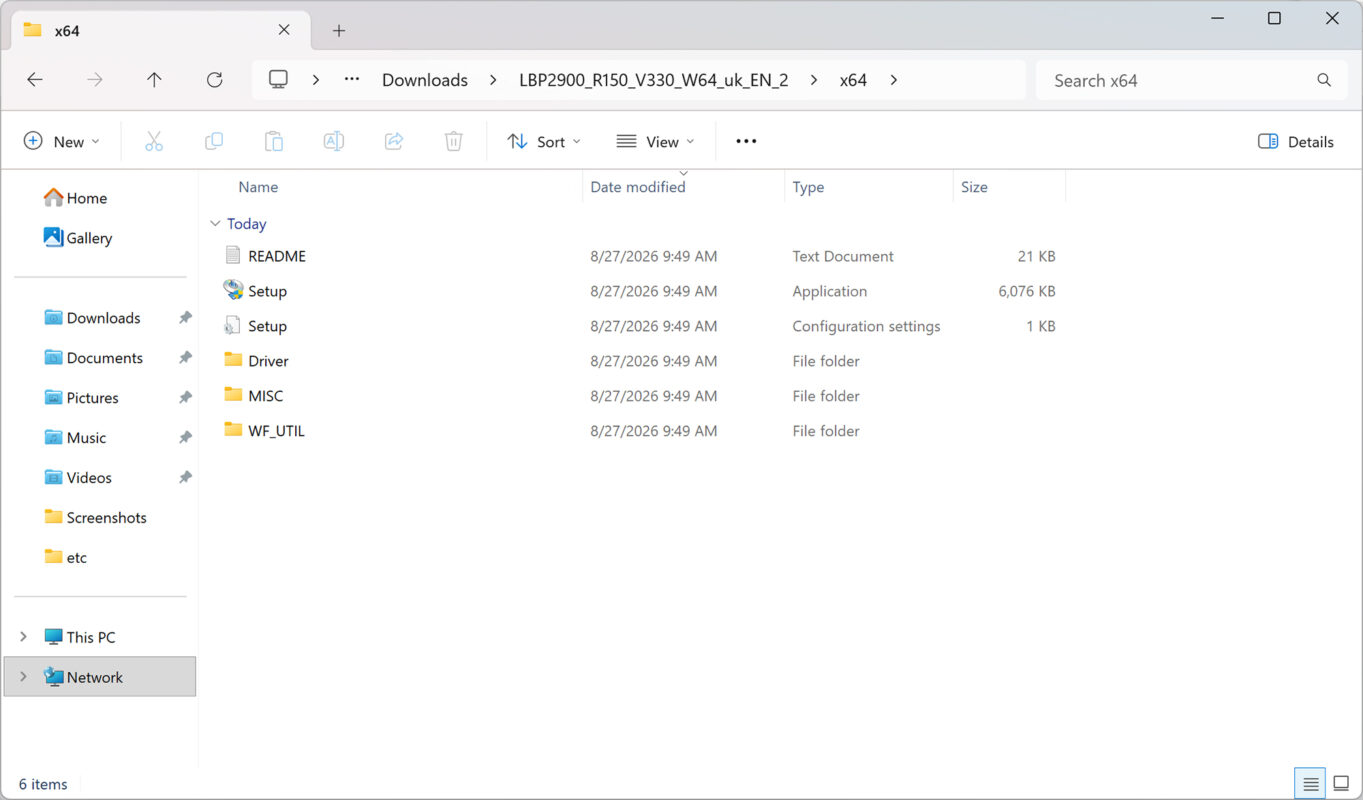Click the Configuration settings type text

[866, 326]
